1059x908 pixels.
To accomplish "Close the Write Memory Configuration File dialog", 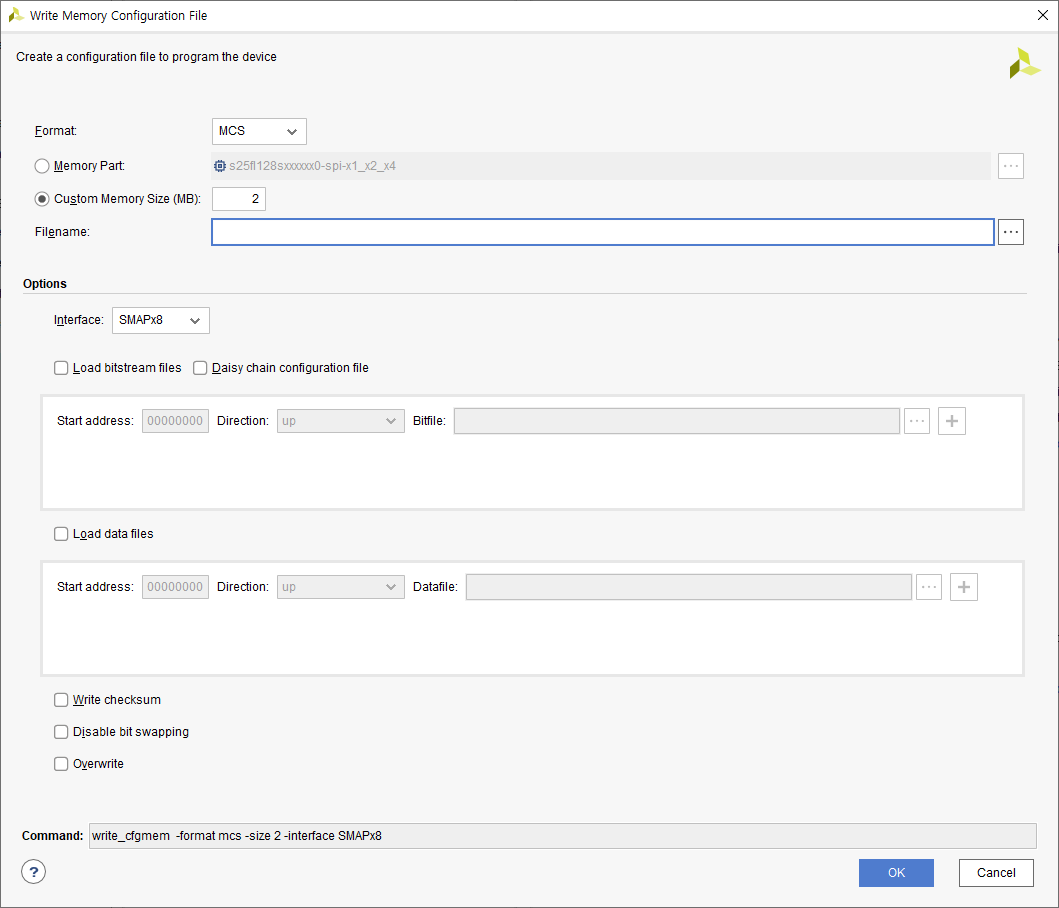I will [x=1042, y=15].
